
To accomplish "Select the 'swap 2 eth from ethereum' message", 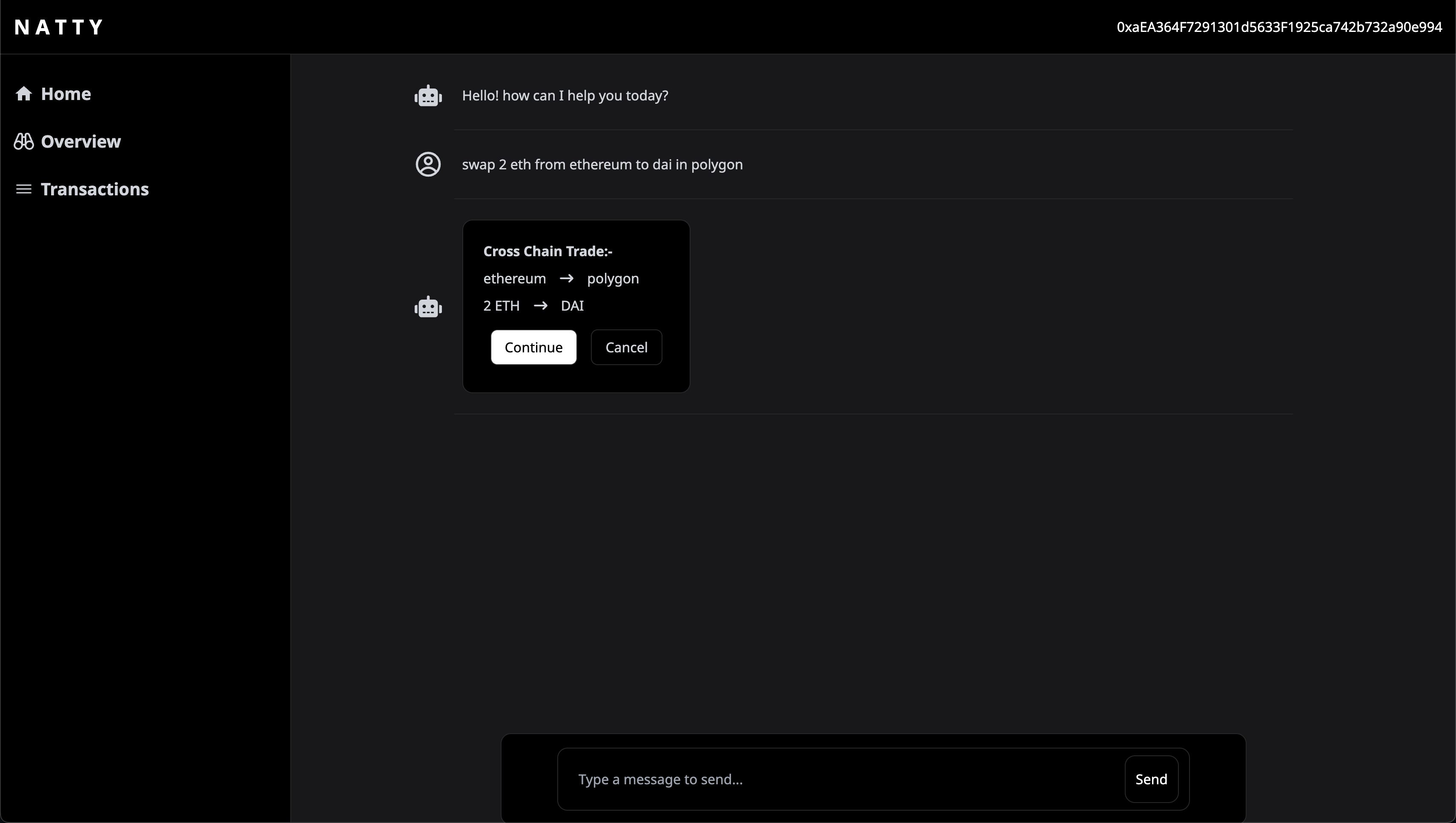I will click(x=602, y=165).
